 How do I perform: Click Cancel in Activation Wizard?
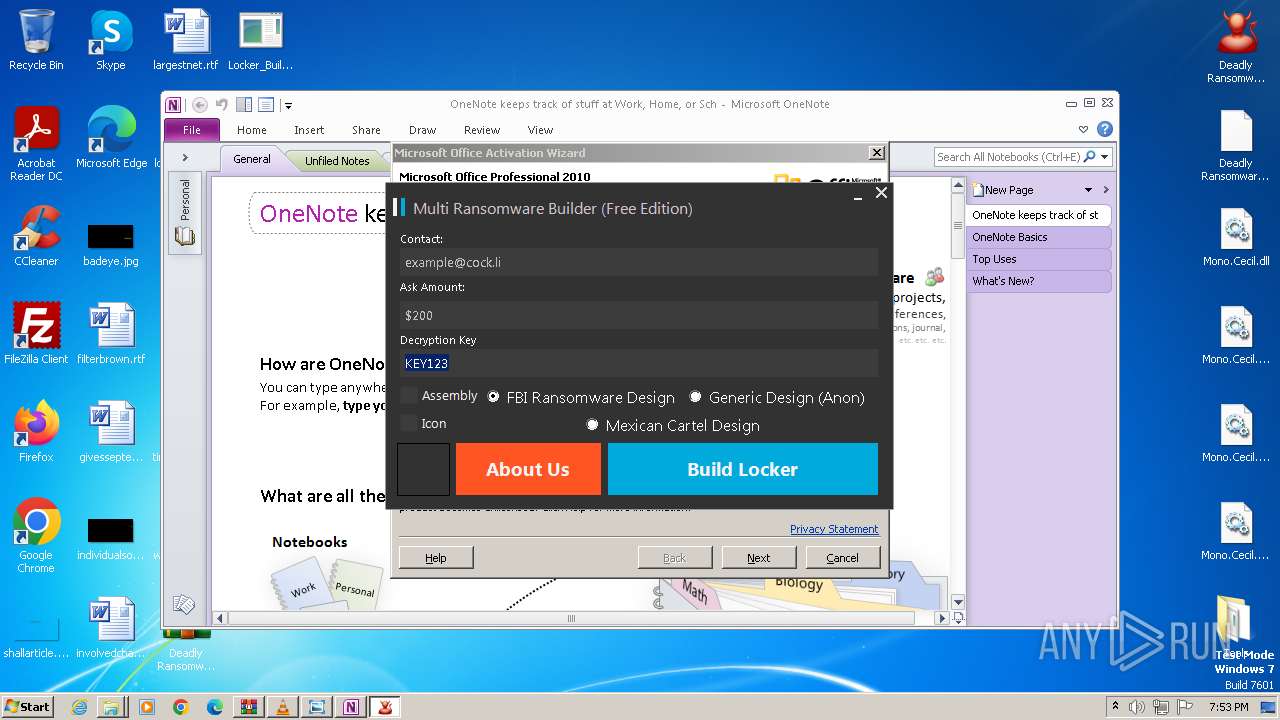pos(842,558)
